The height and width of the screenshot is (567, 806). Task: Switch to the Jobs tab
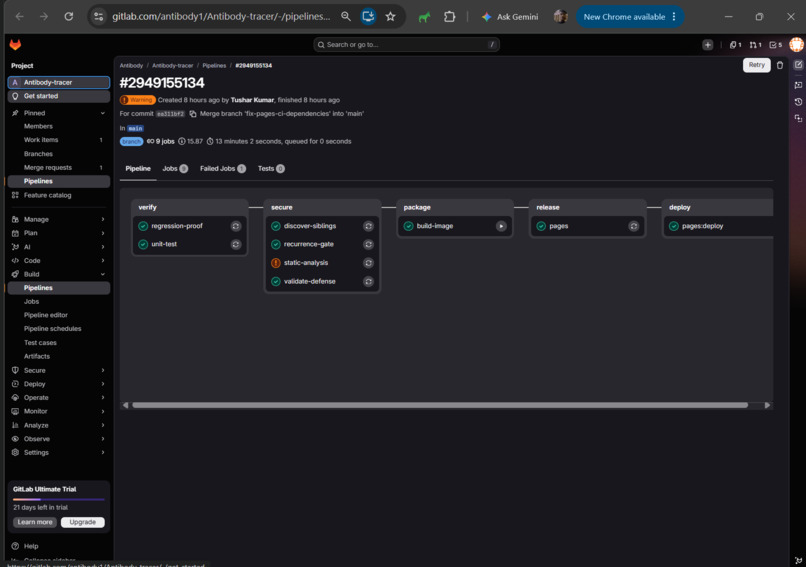175,169
